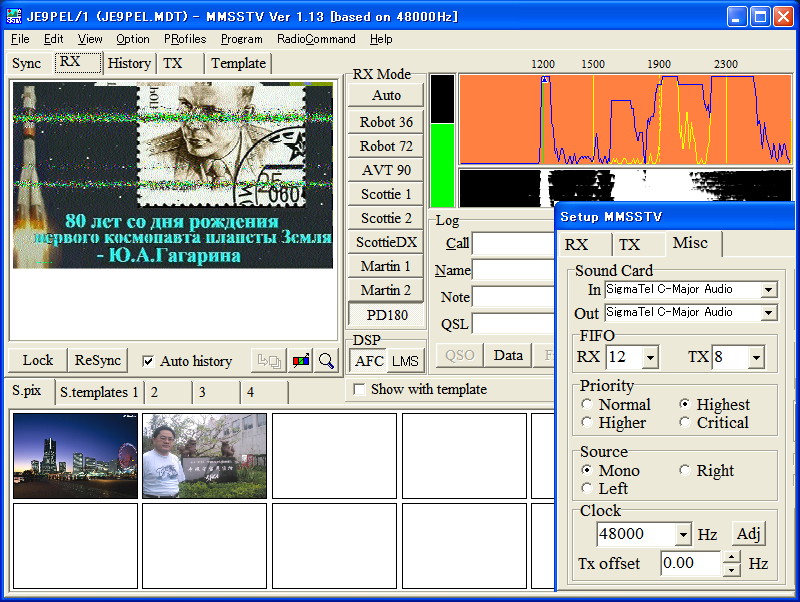Select Robot 72 RX mode
Image resolution: width=800 pixels, height=602 pixels.
[386, 146]
